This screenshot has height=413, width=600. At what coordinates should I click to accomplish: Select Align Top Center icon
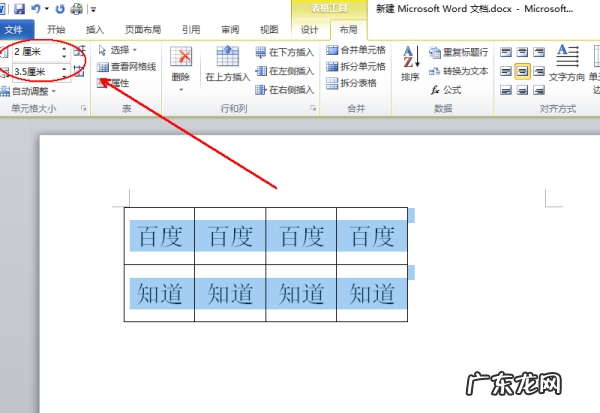click(522, 52)
